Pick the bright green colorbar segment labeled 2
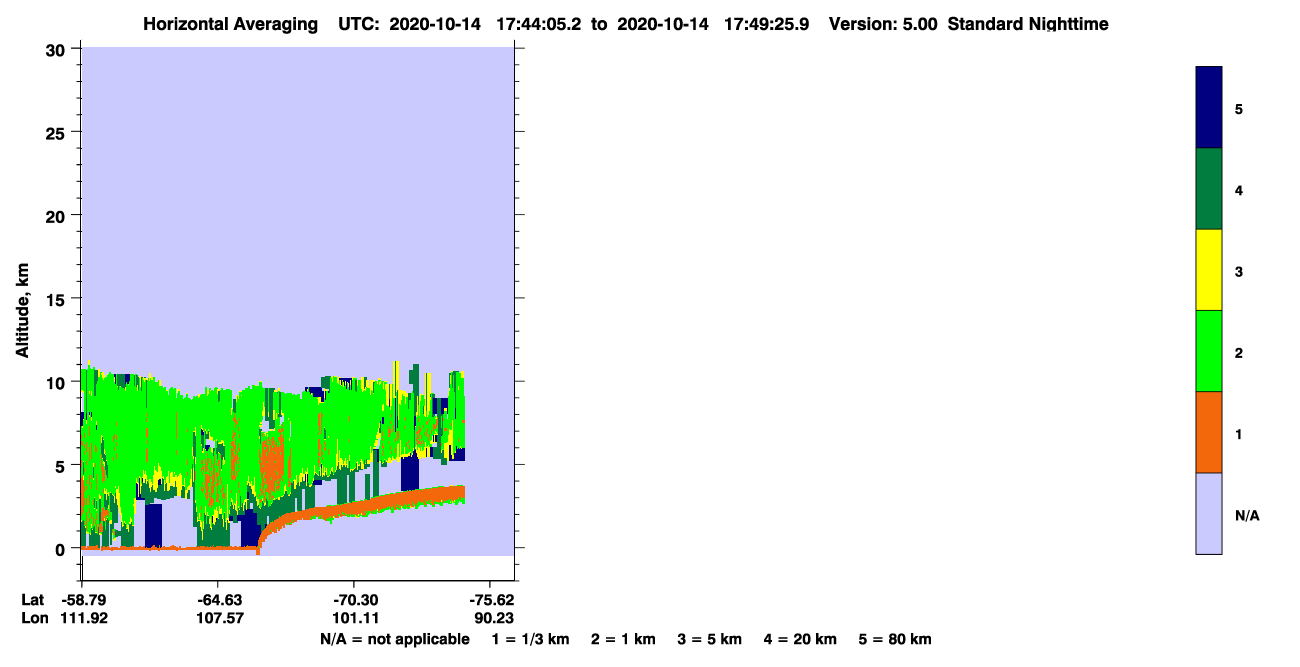Screen dimensions: 1300x667 click(1209, 351)
